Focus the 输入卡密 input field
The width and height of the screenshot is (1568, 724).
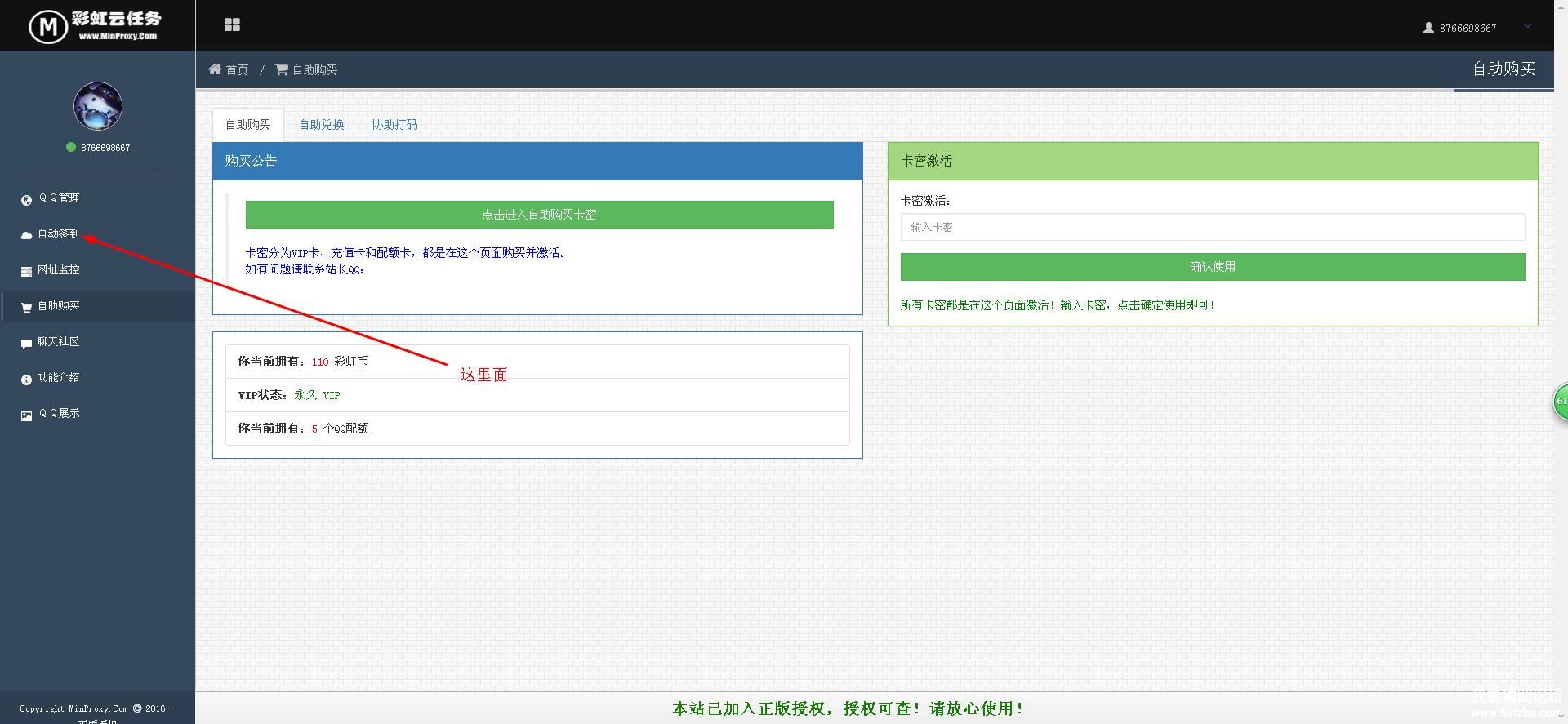coord(1212,228)
